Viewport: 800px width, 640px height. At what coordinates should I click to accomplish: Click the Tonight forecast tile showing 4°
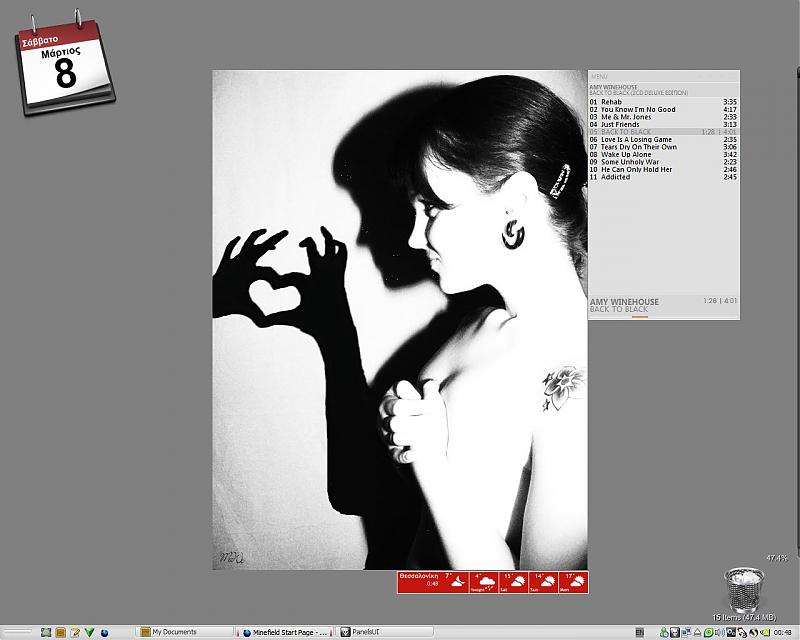click(484, 582)
